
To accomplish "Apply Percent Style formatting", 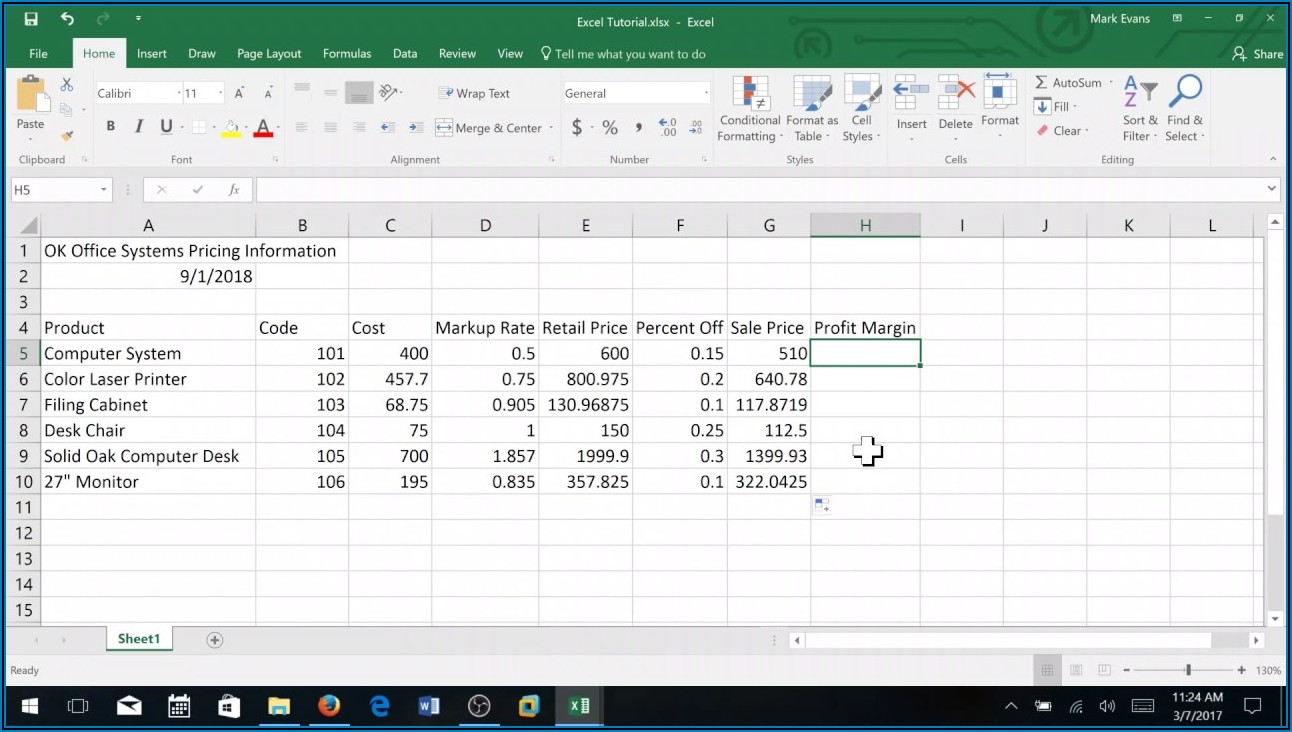I will (609, 128).
